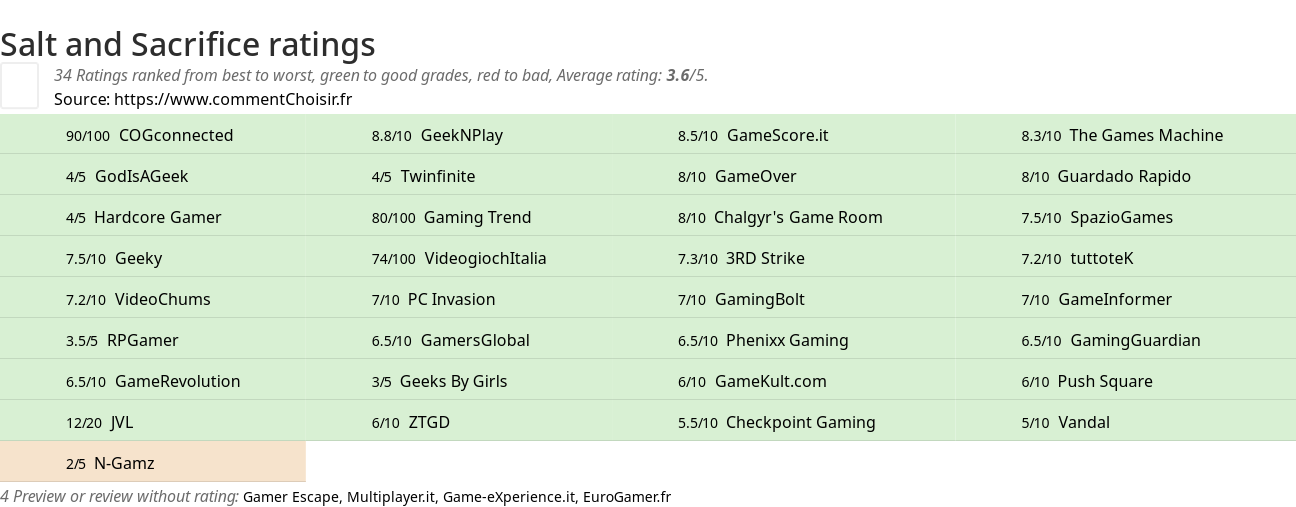This screenshot has width=1296, height=507.
Task: Open the GameInformer 7/10 review
Action: (x=1126, y=299)
